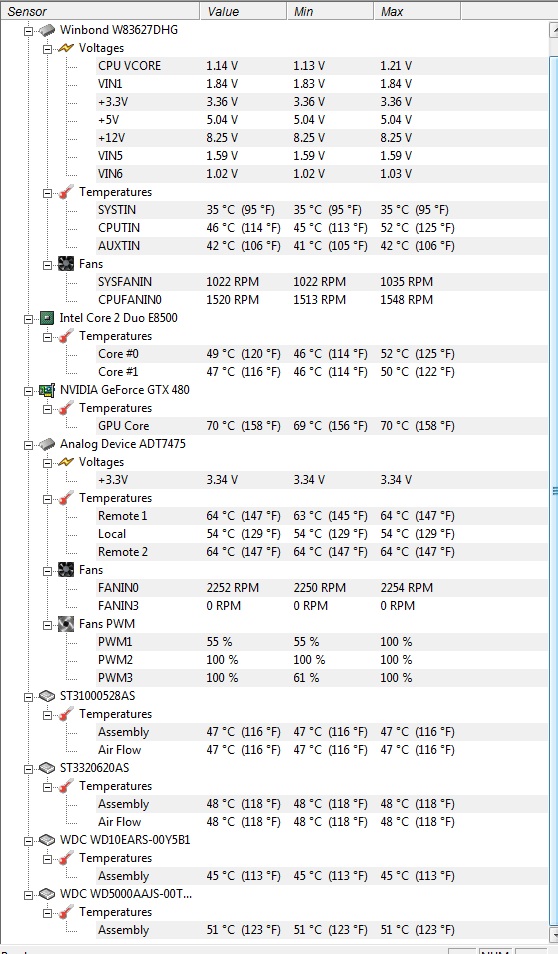558x954 pixels.
Task: Click the WDC WD10EARS-00Y5B1 drive icon
Action: coord(47,840)
